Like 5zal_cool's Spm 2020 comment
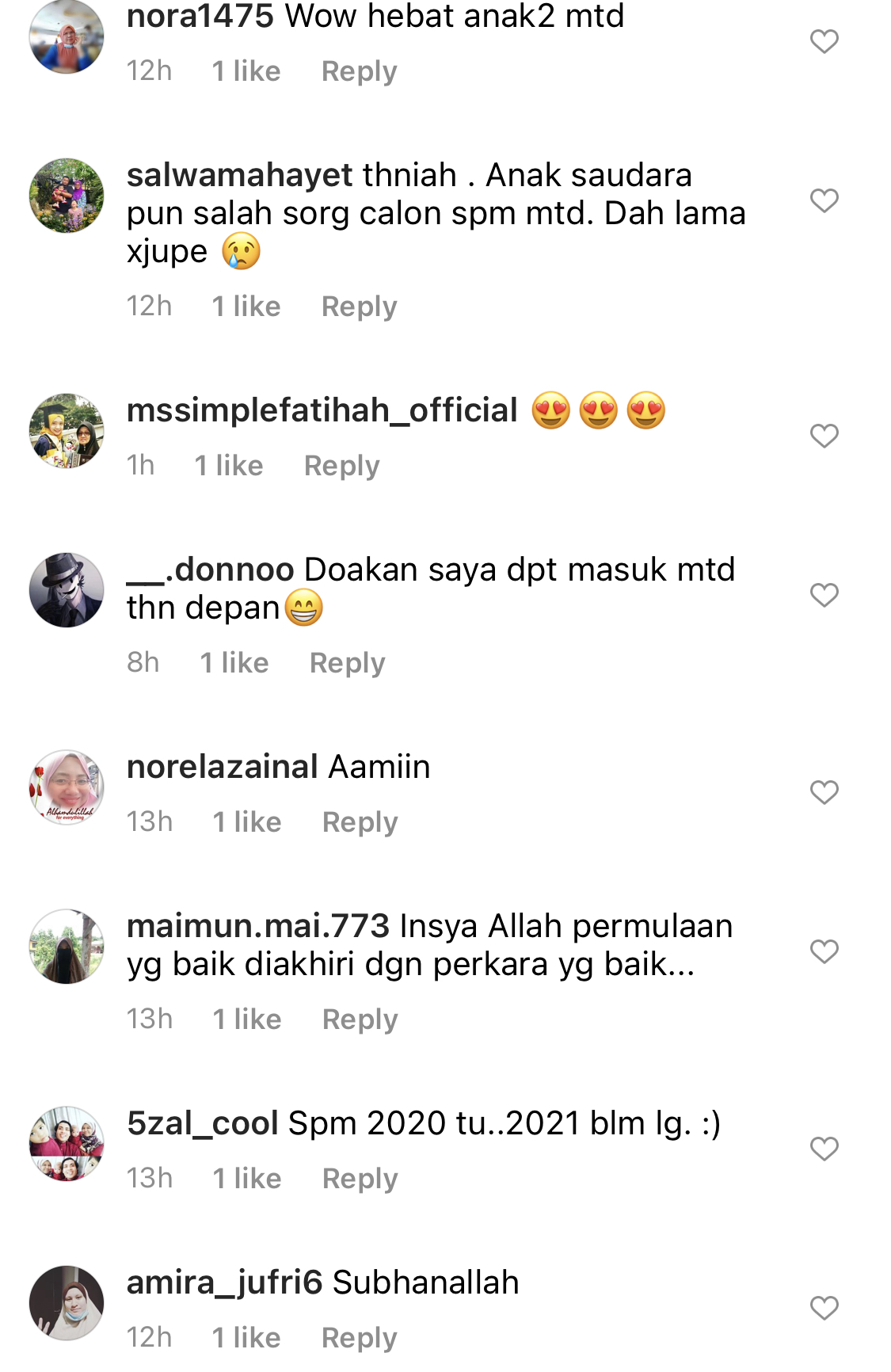891x1372 pixels. [824, 1149]
